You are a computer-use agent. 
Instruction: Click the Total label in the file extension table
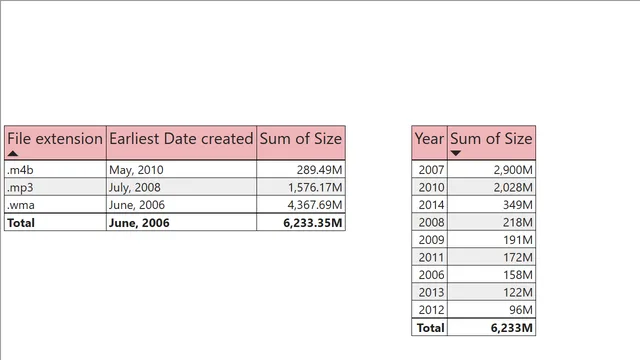tap(21, 223)
